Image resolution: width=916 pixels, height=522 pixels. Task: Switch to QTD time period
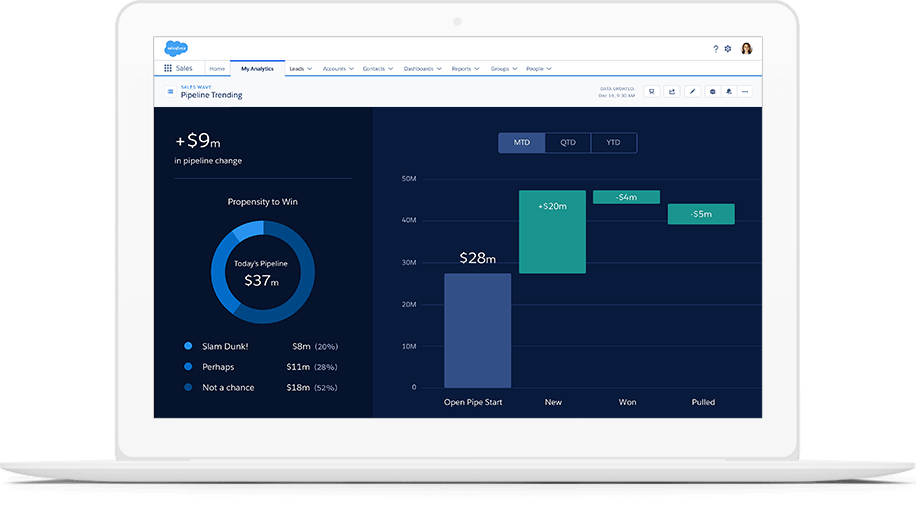coord(568,143)
